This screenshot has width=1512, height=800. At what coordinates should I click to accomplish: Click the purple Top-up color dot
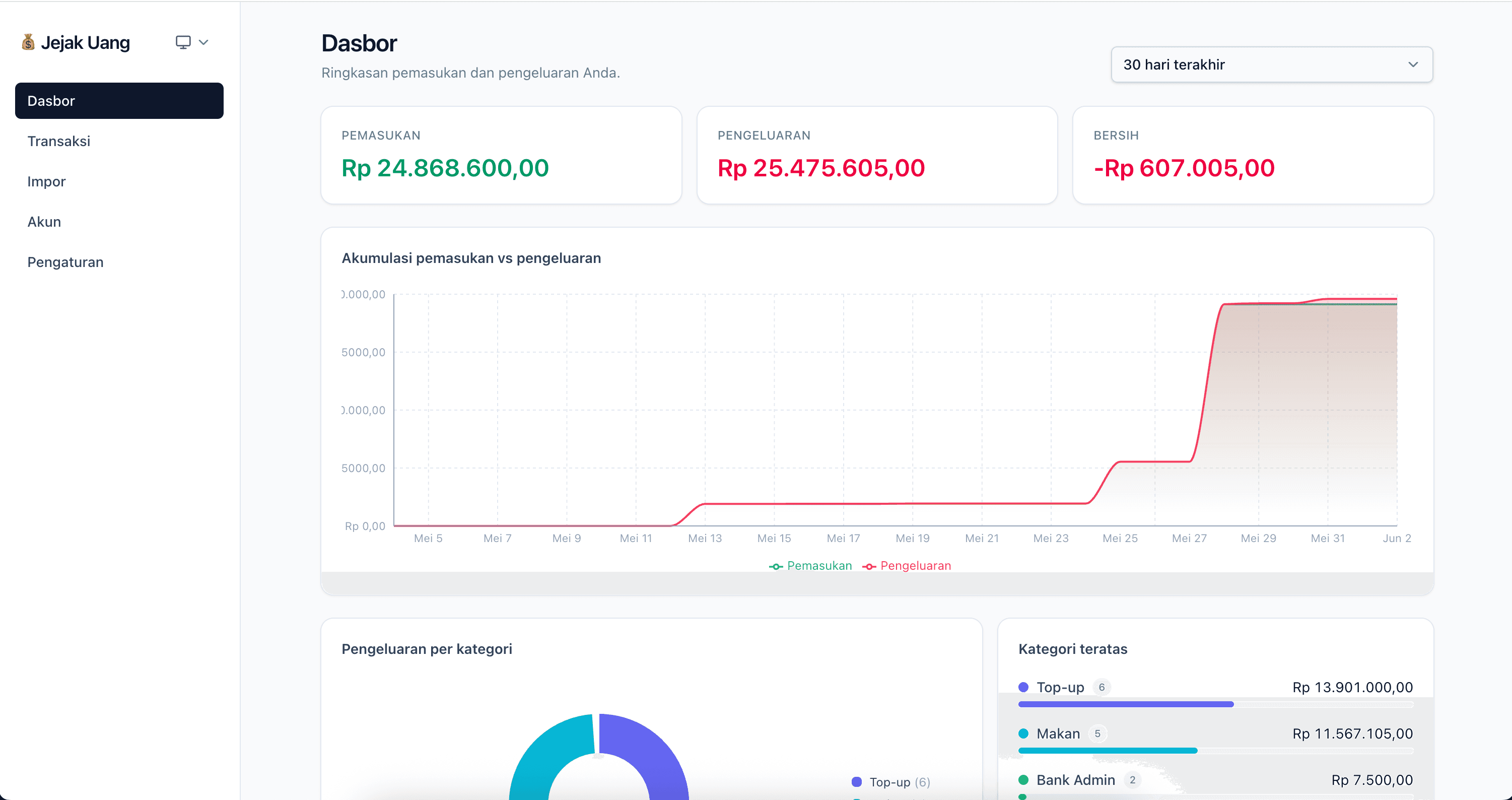click(x=1023, y=687)
